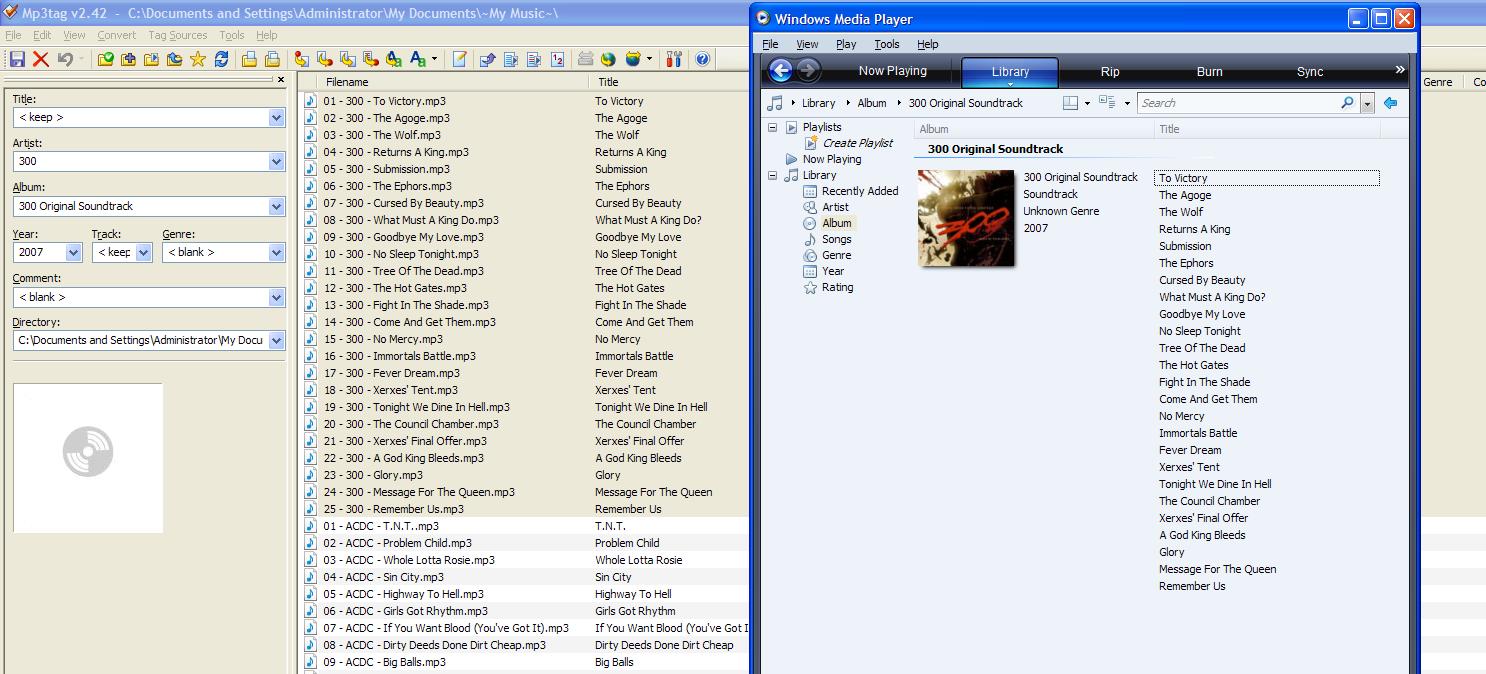
Task: Open the Artist field dropdown
Action: click(276, 161)
